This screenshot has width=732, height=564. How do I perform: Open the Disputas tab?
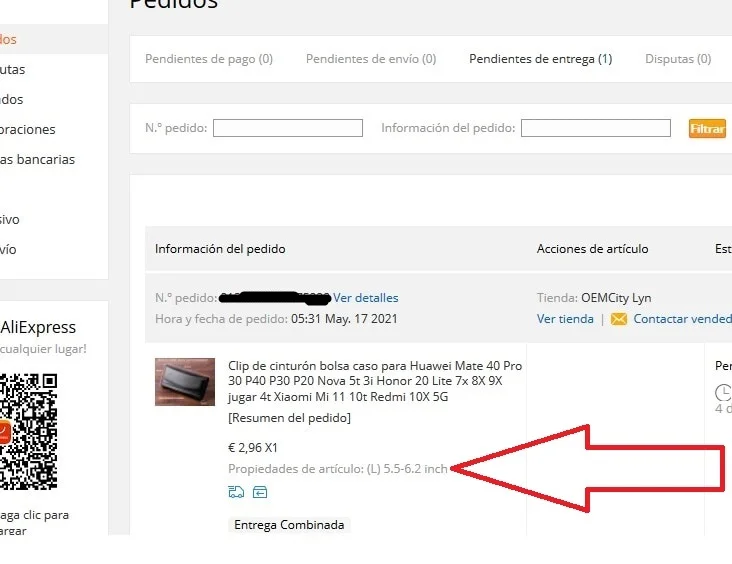[678, 59]
